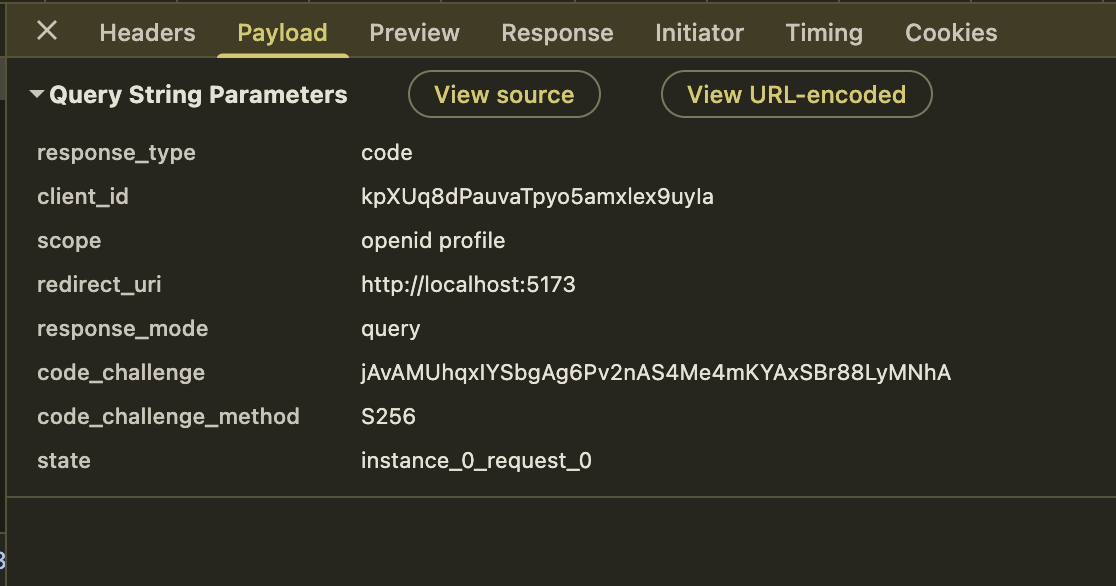Select the value 'openid profile'
Screen dimensions: 1116x586
[433, 241]
